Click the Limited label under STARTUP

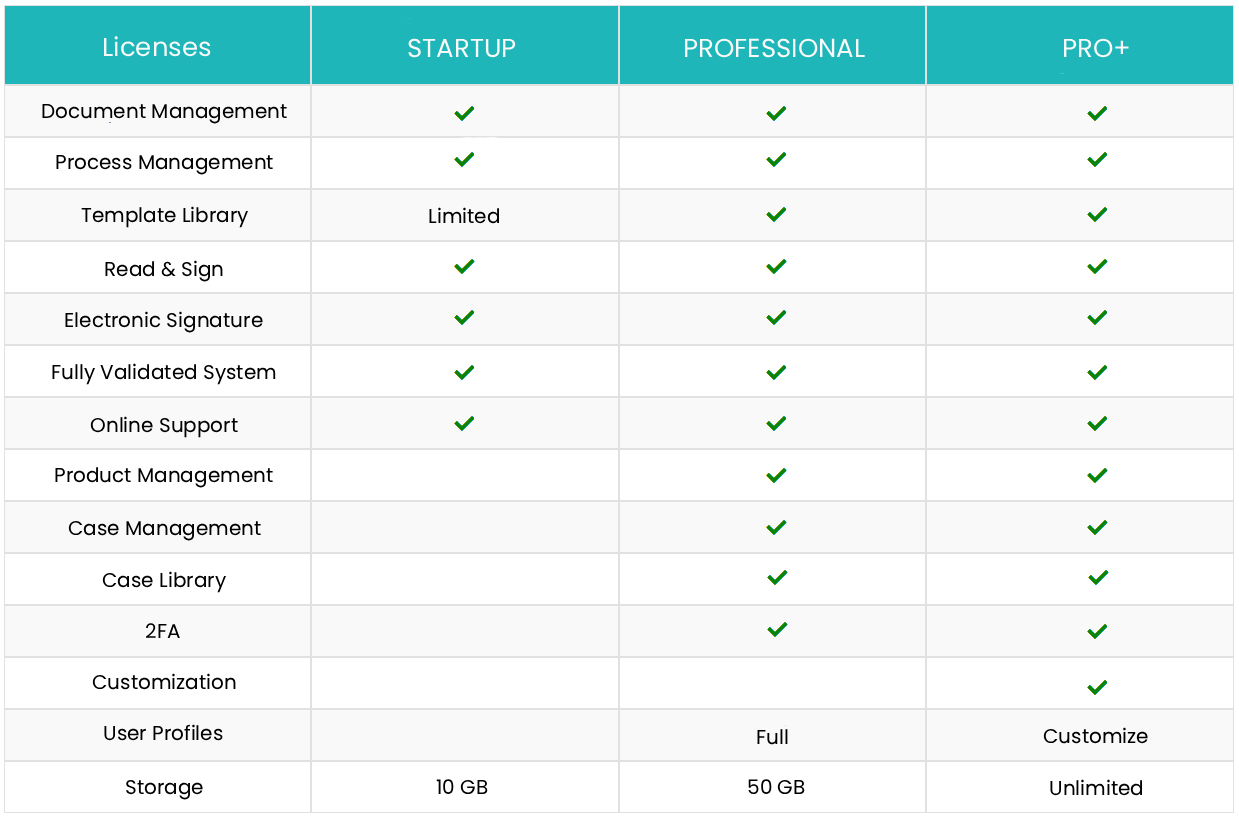tap(464, 216)
